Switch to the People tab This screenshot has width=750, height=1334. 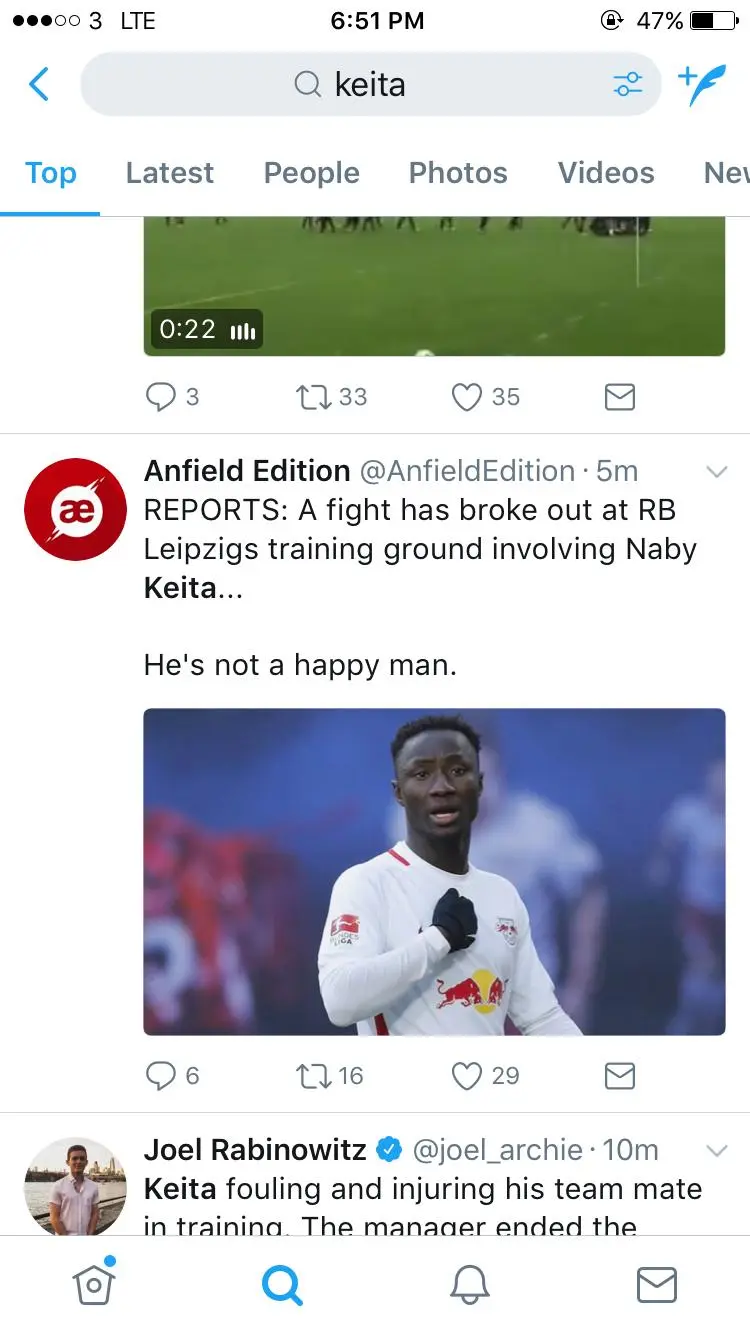311,173
